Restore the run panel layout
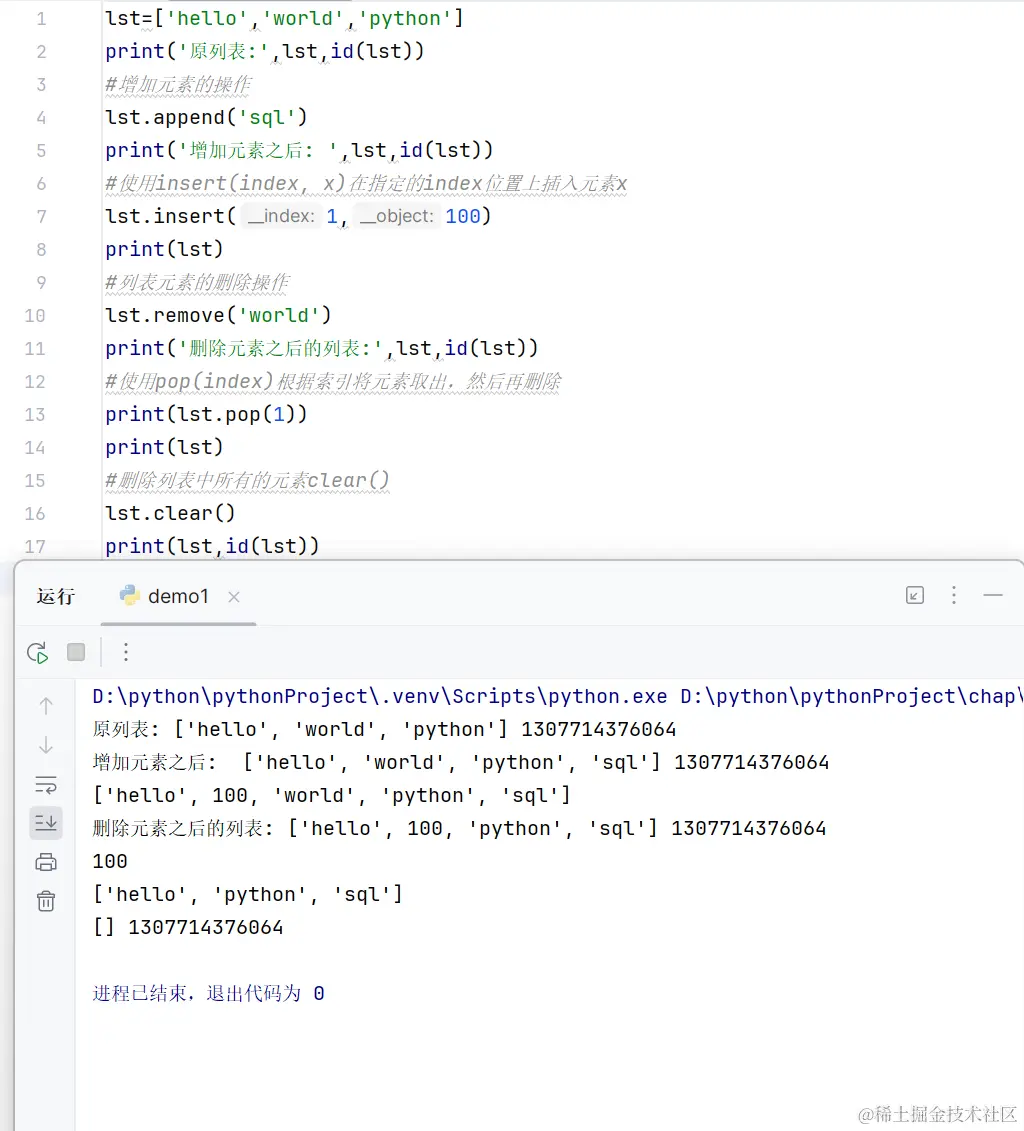Screen dimensions: 1024x1131 914,595
